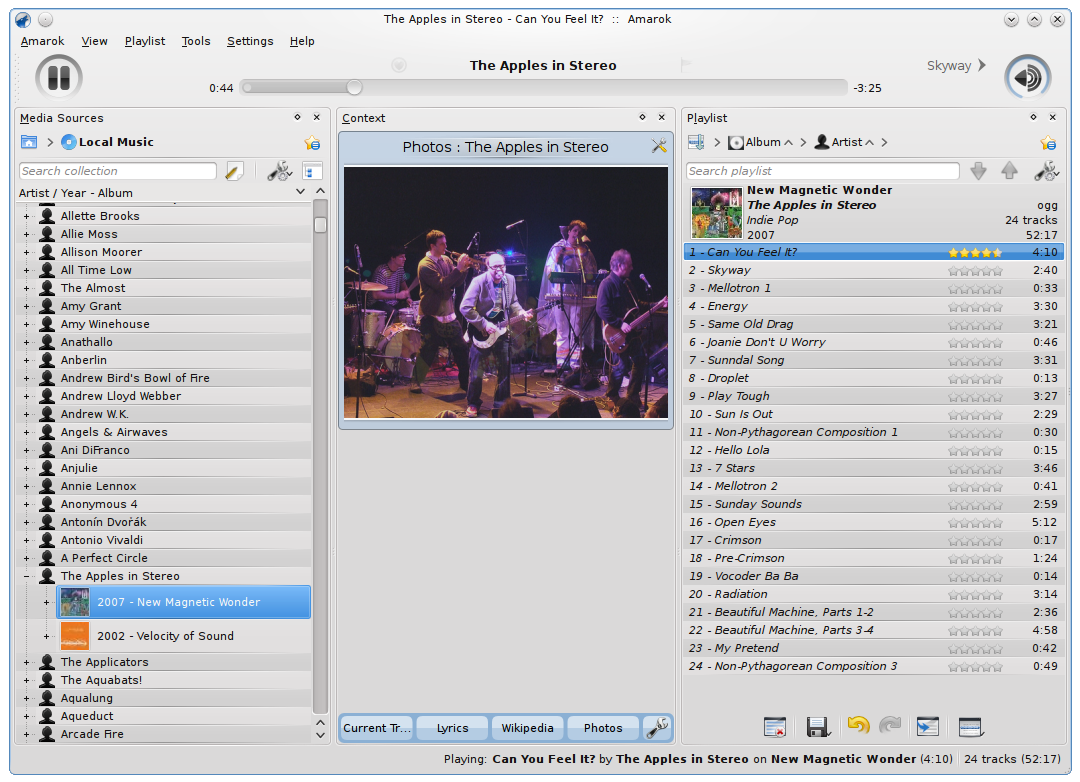Open the collection sort options wrench icon
Viewport: 1080px width, 782px height.
280,171
